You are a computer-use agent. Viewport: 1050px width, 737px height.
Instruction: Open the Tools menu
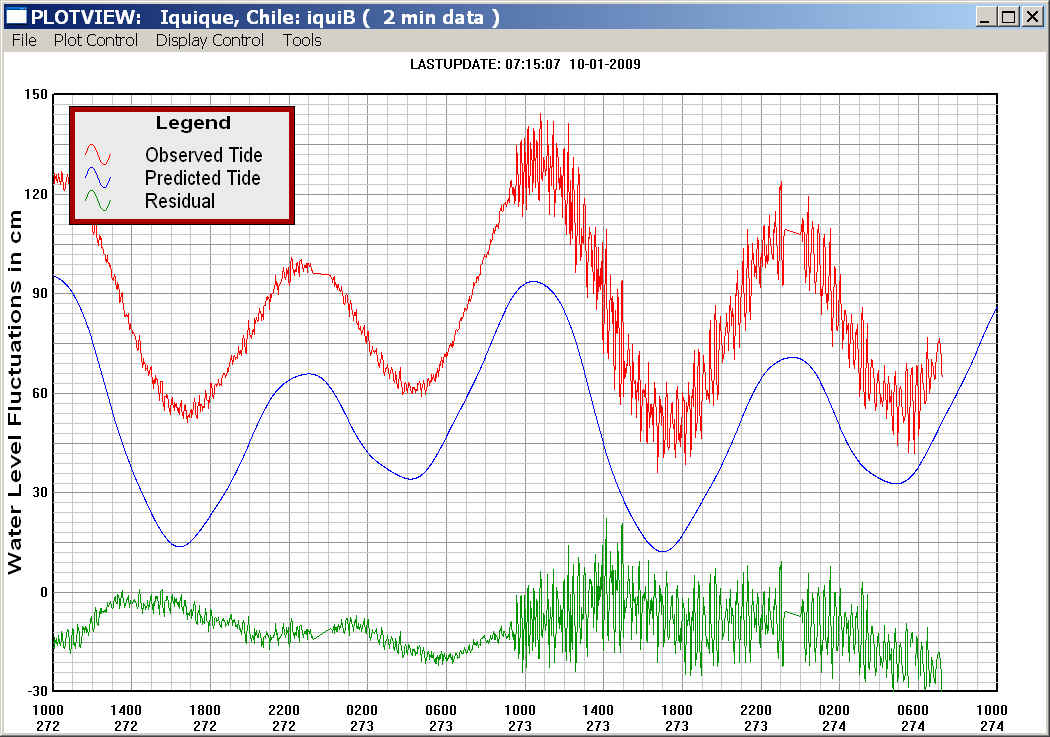click(x=302, y=40)
